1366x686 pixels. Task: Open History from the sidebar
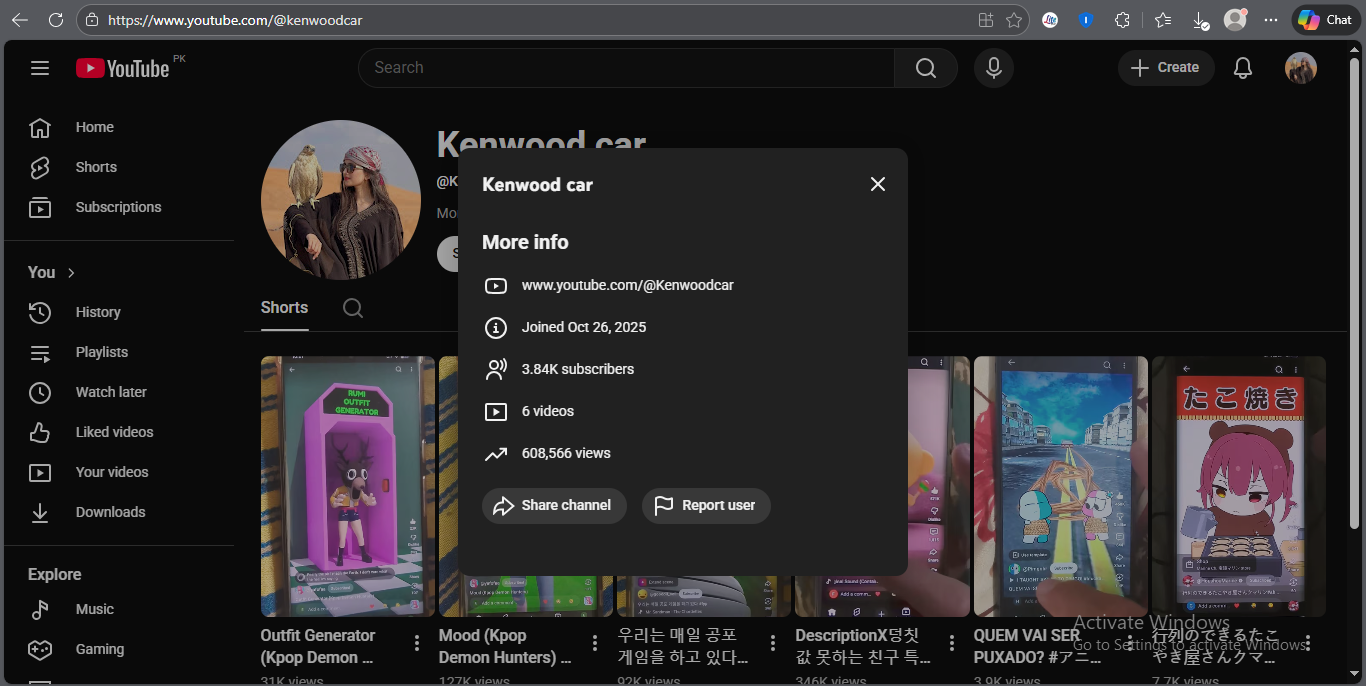coord(98,312)
